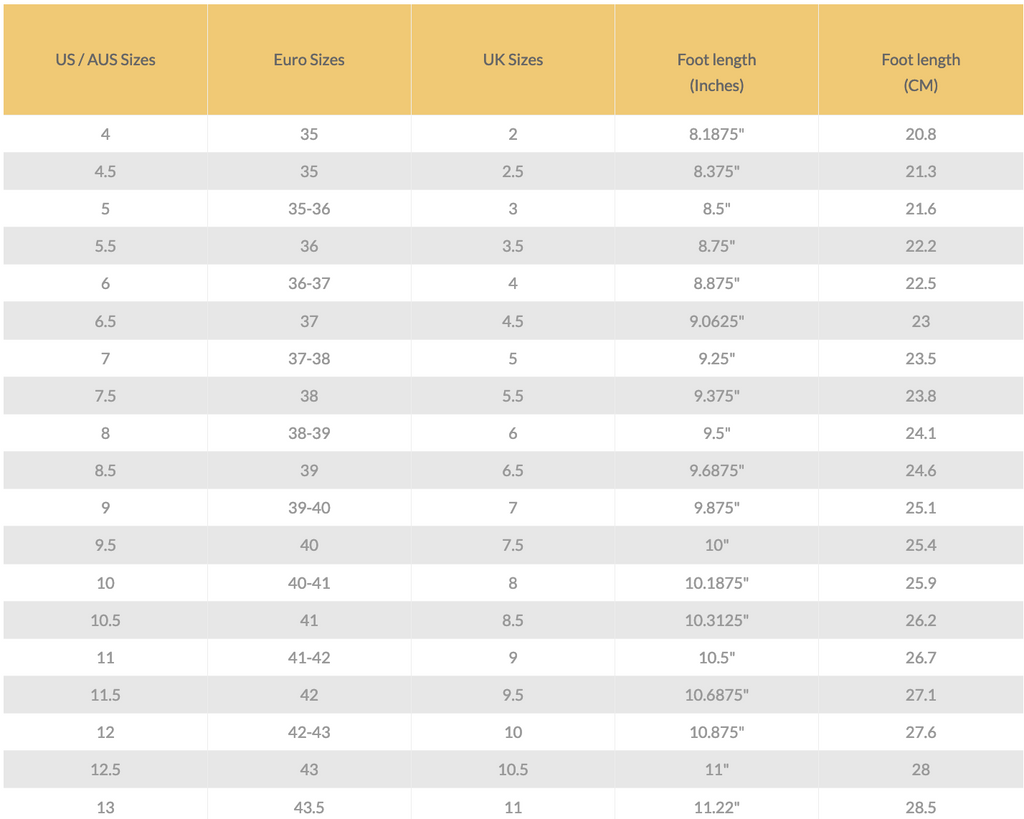Select the 8.1875" foot length cell
This screenshot has height=819, width=1024.
(716, 134)
